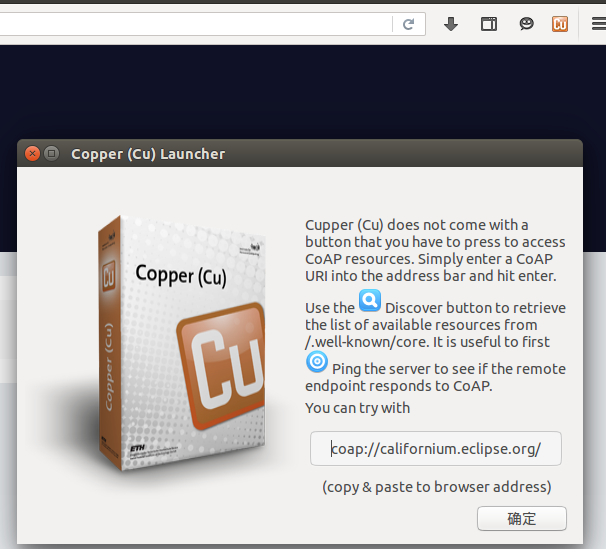Launch the Copper (Cu) toolbar icon

coord(560,24)
